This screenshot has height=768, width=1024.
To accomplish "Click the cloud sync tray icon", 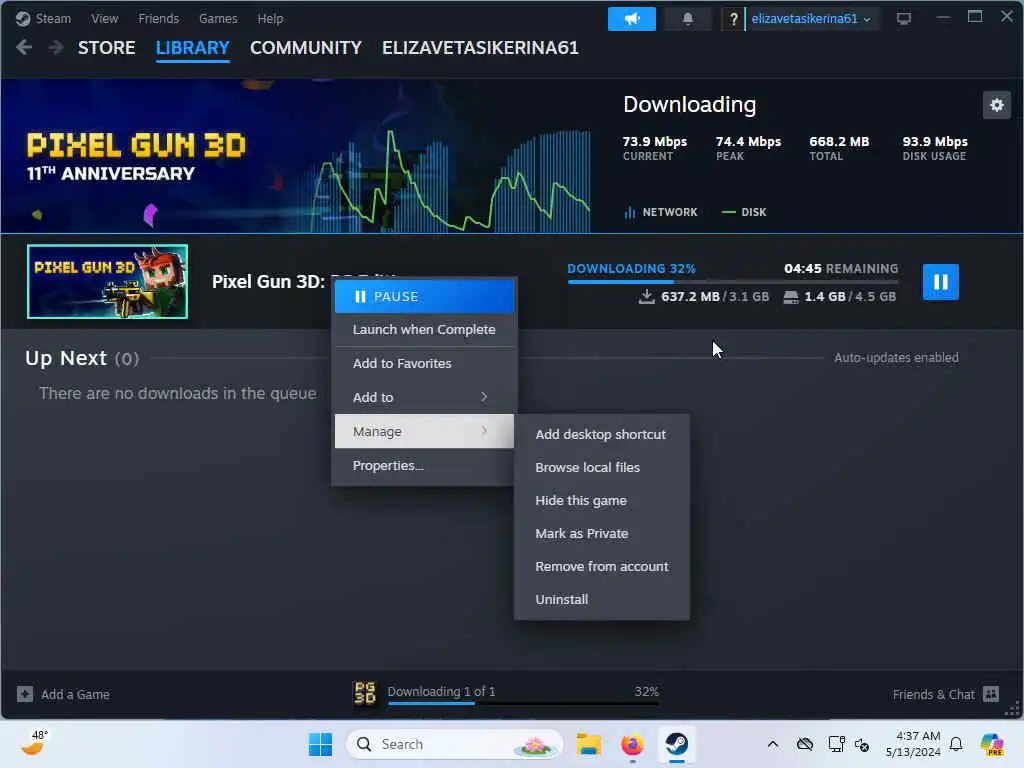I will click(805, 744).
